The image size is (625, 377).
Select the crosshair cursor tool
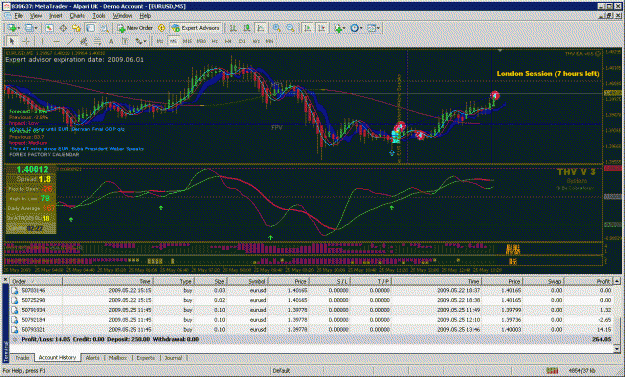[x=26, y=41]
